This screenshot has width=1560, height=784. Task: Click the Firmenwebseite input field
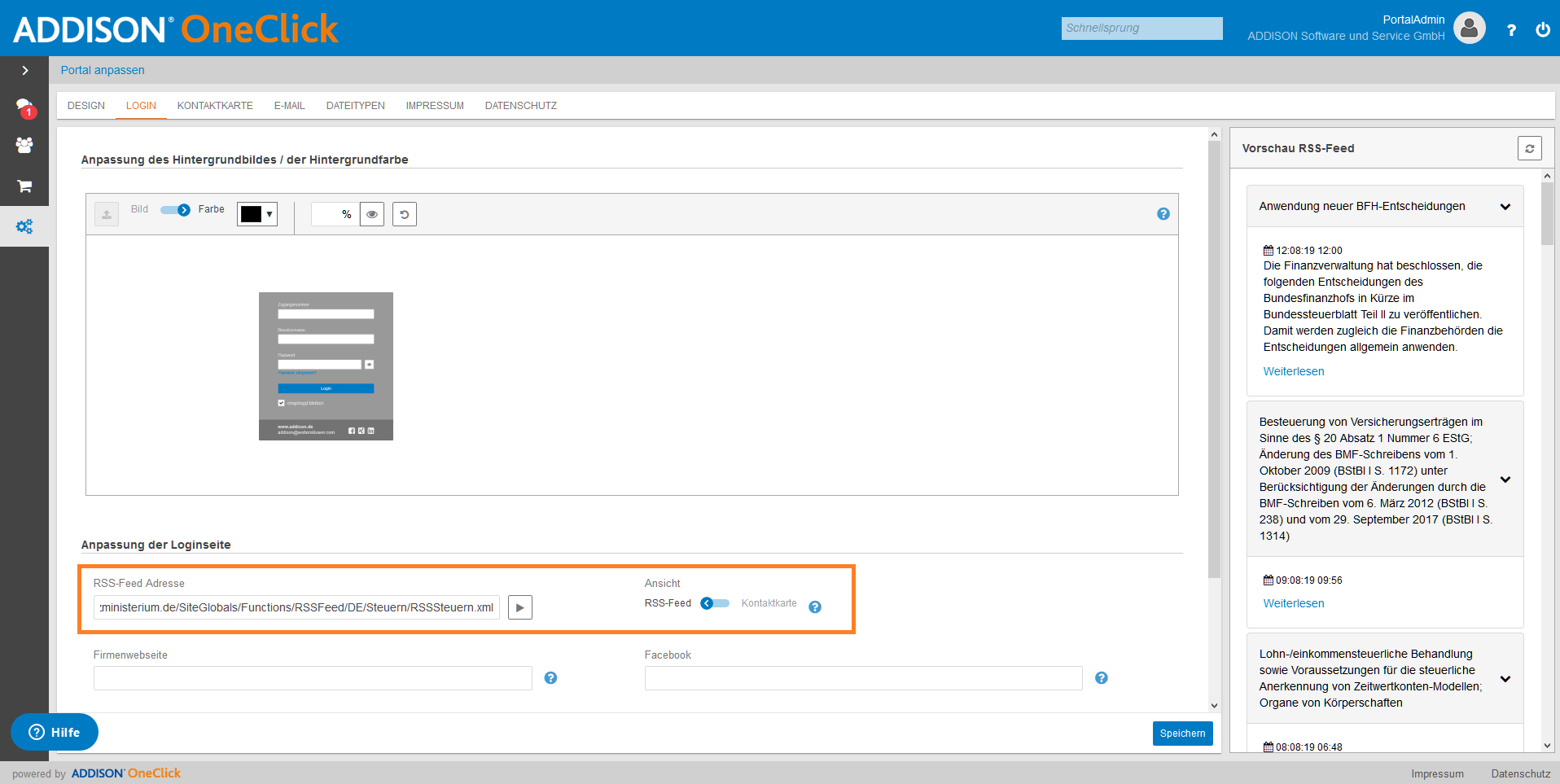point(313,678)
